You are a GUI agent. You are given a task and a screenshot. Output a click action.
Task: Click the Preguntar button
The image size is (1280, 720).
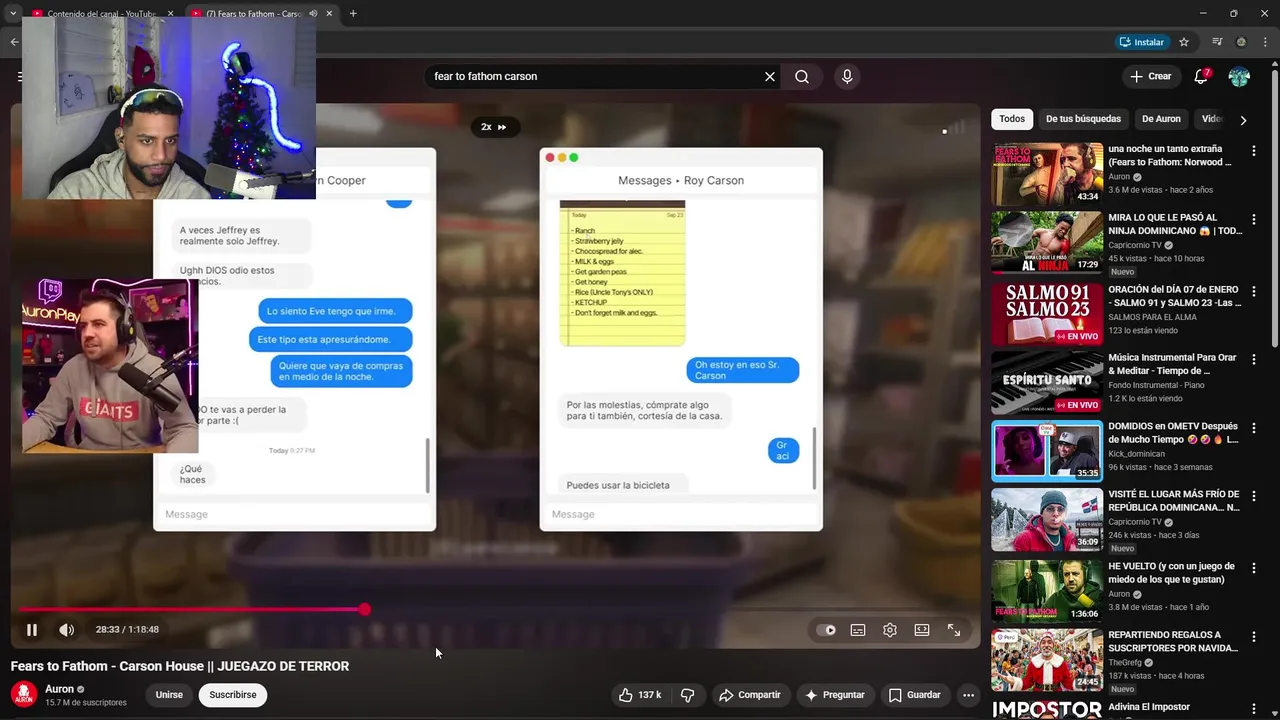point(835,695)
